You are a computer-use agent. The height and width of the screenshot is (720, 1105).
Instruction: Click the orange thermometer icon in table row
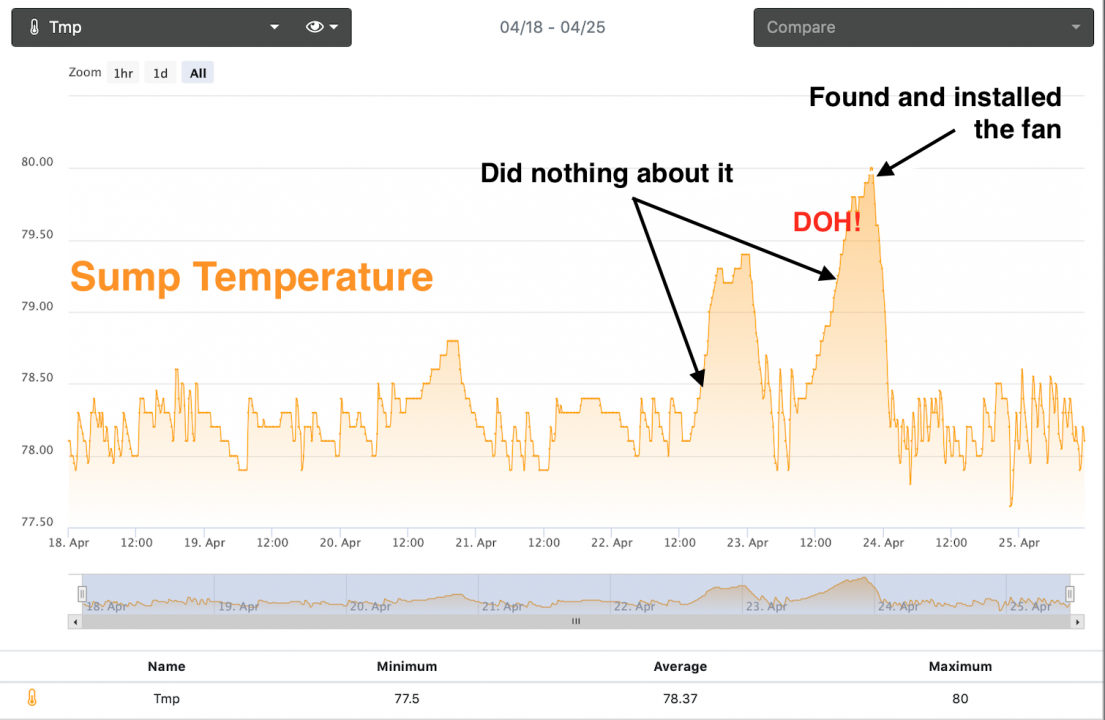click(32, 698)
